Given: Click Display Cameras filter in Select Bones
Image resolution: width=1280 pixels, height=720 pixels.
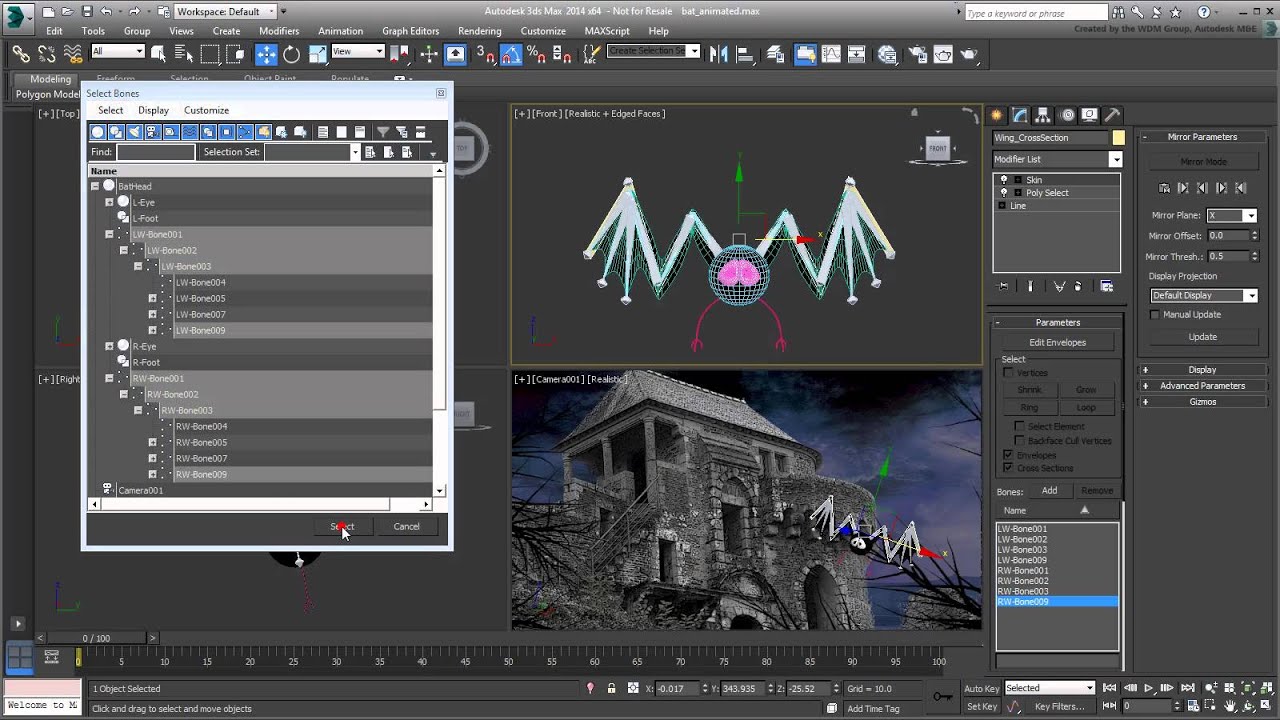Looking at the screenshot, I should 152,132.
